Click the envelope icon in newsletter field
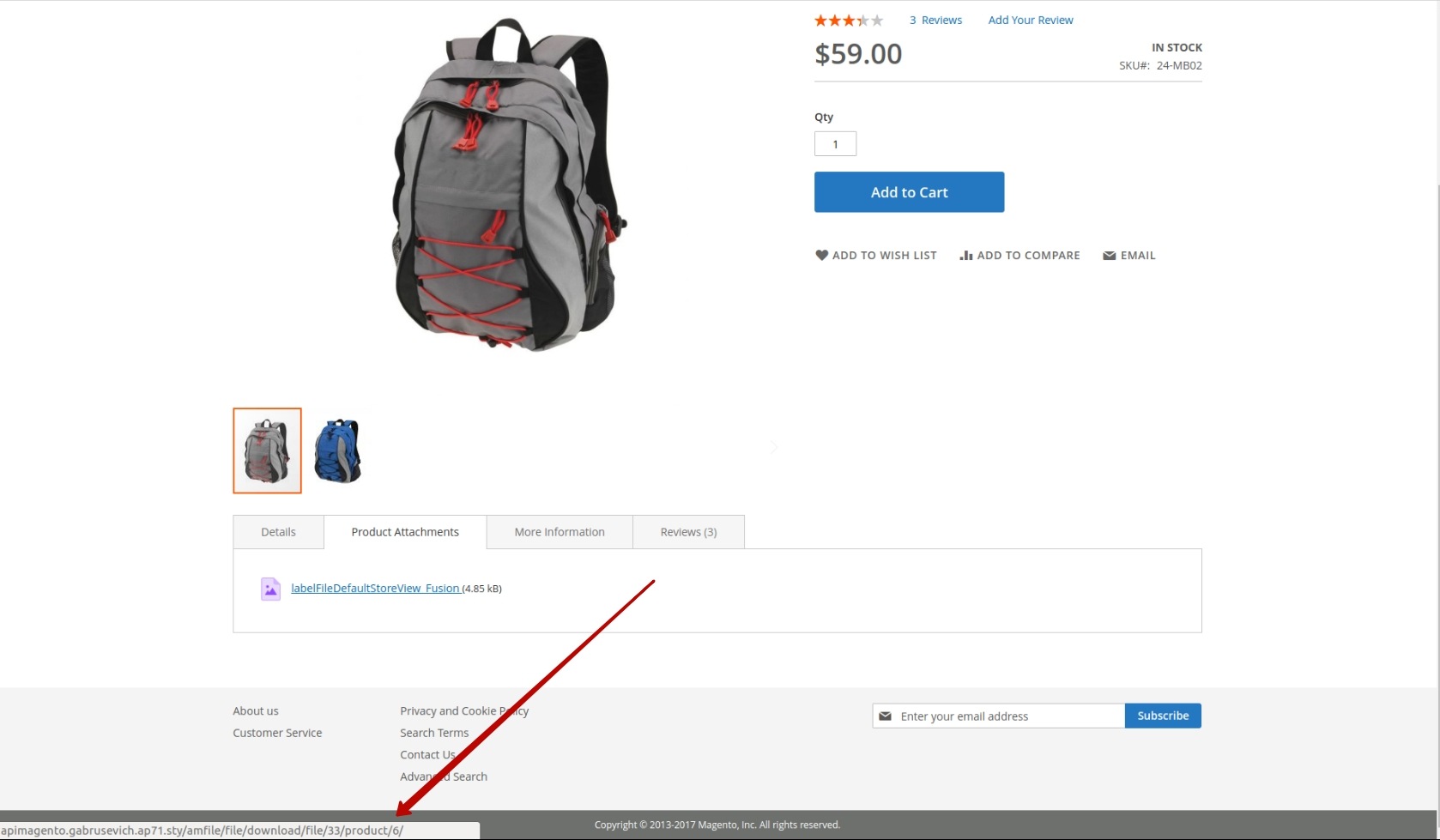The image size is (1440, 840). 886,716
